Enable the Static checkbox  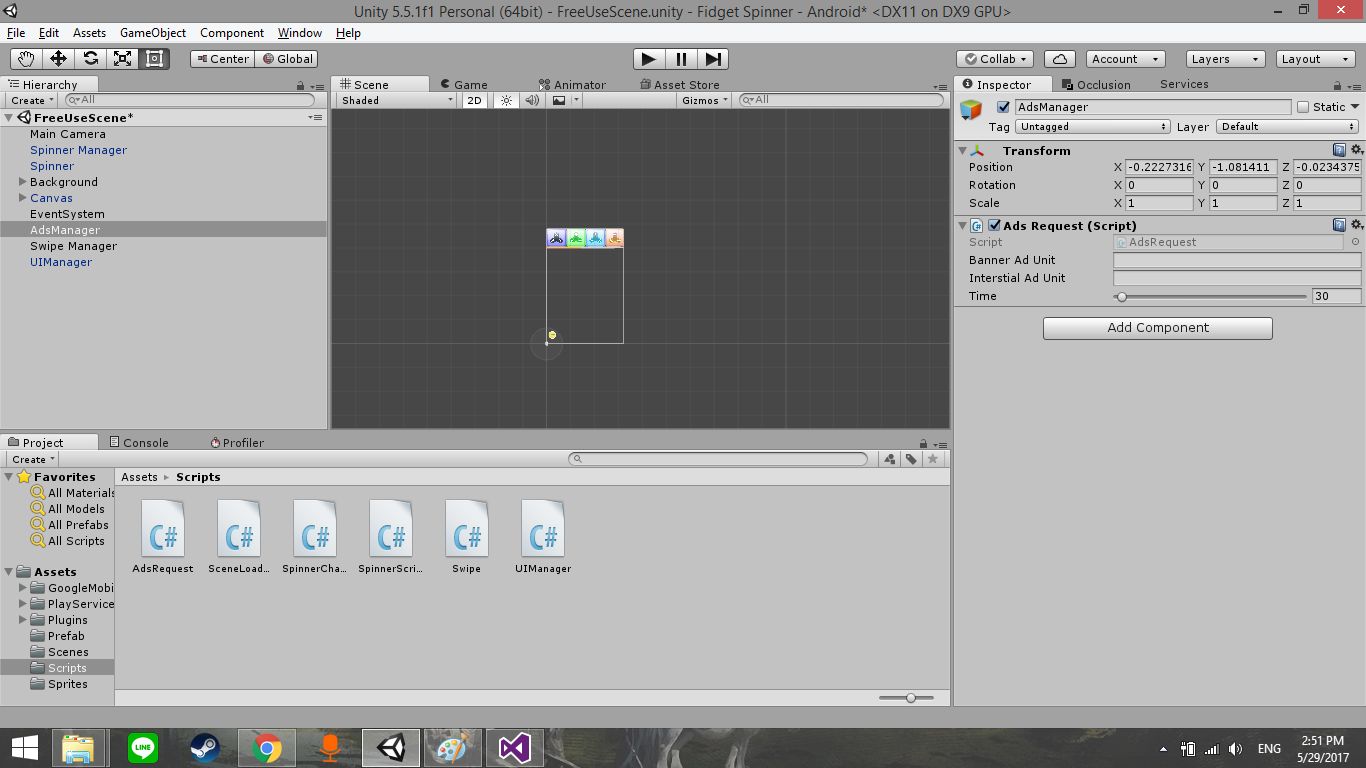[x=1303, y=107]
